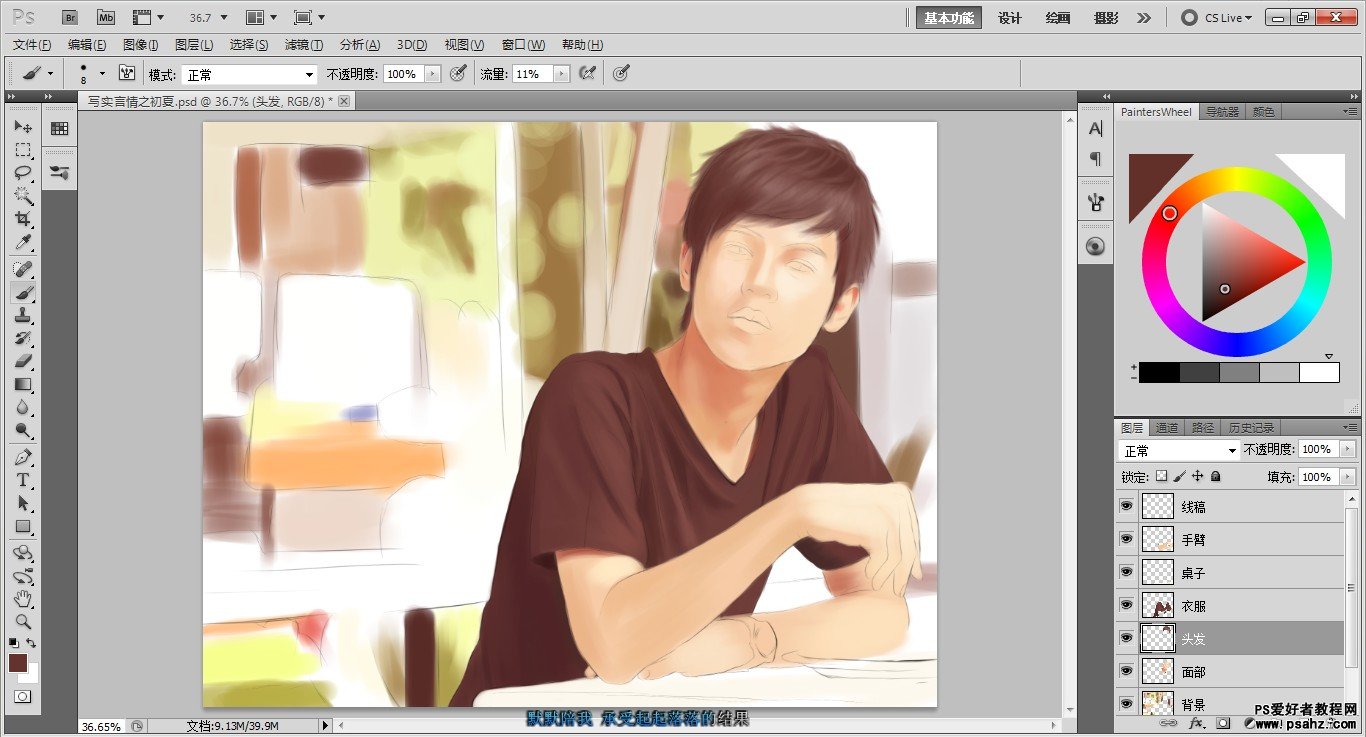Switch to the 导航器 tab
The height and width of the screenshot is (737, 1366).
click(x=1222, y=112)
